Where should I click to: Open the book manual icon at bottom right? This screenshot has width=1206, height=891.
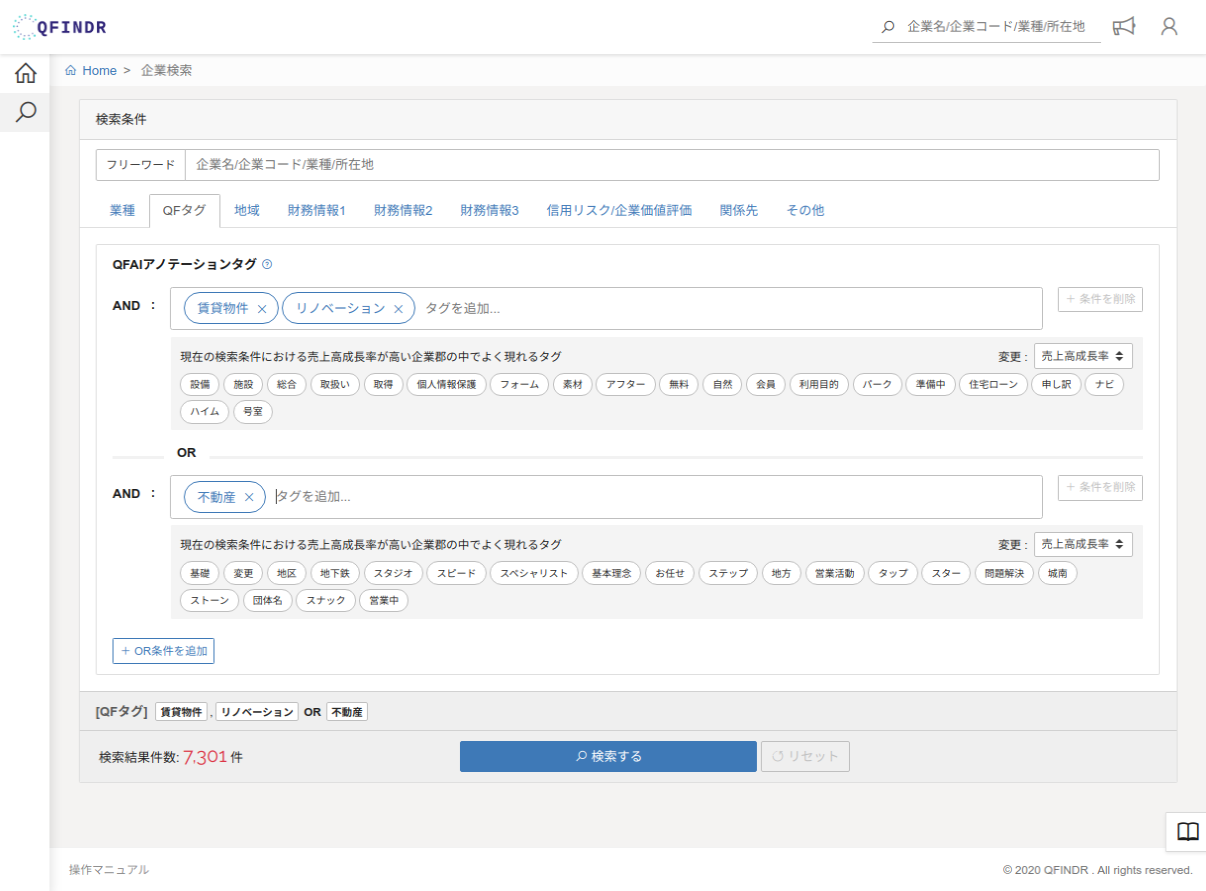(1187, 832)
